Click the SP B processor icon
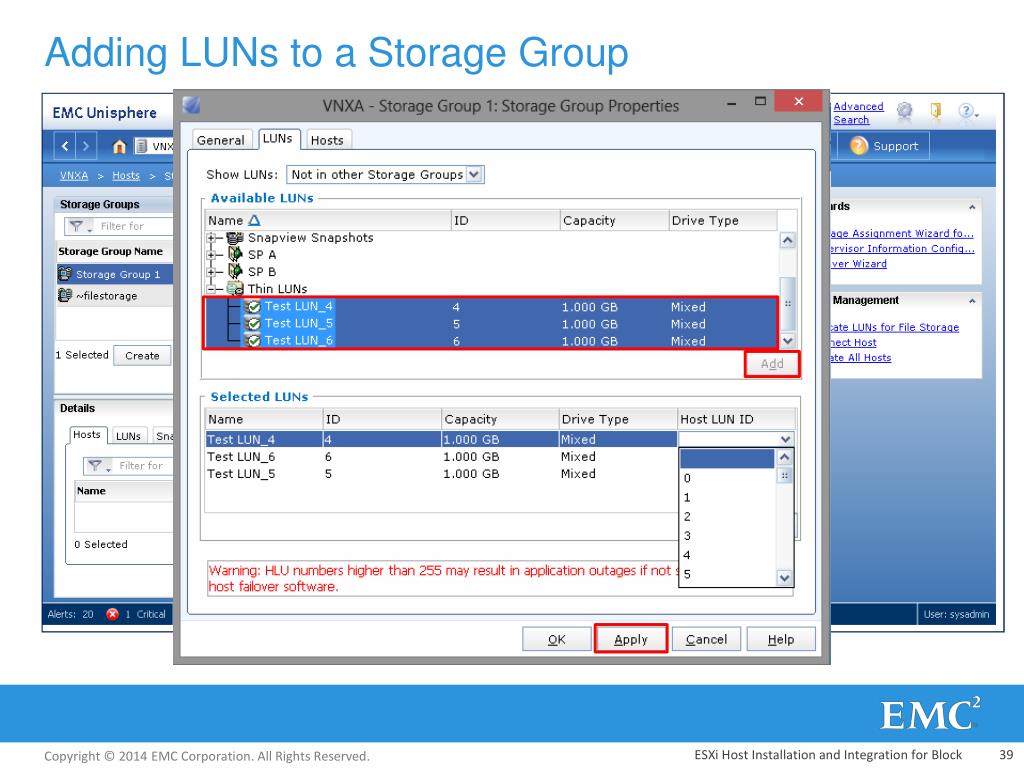 tap(235, 271)
